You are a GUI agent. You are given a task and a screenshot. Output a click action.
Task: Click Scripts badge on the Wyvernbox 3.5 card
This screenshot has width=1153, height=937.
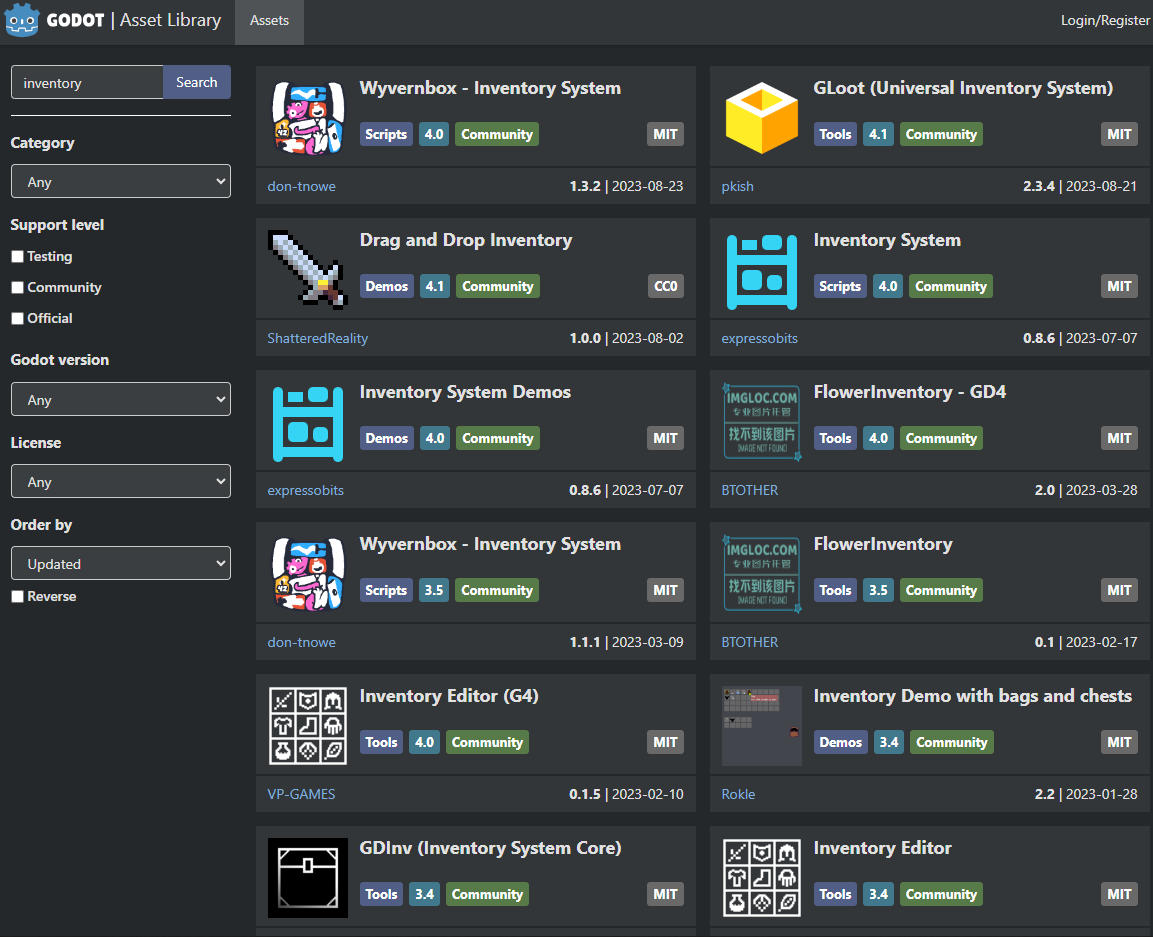point(386,590)
